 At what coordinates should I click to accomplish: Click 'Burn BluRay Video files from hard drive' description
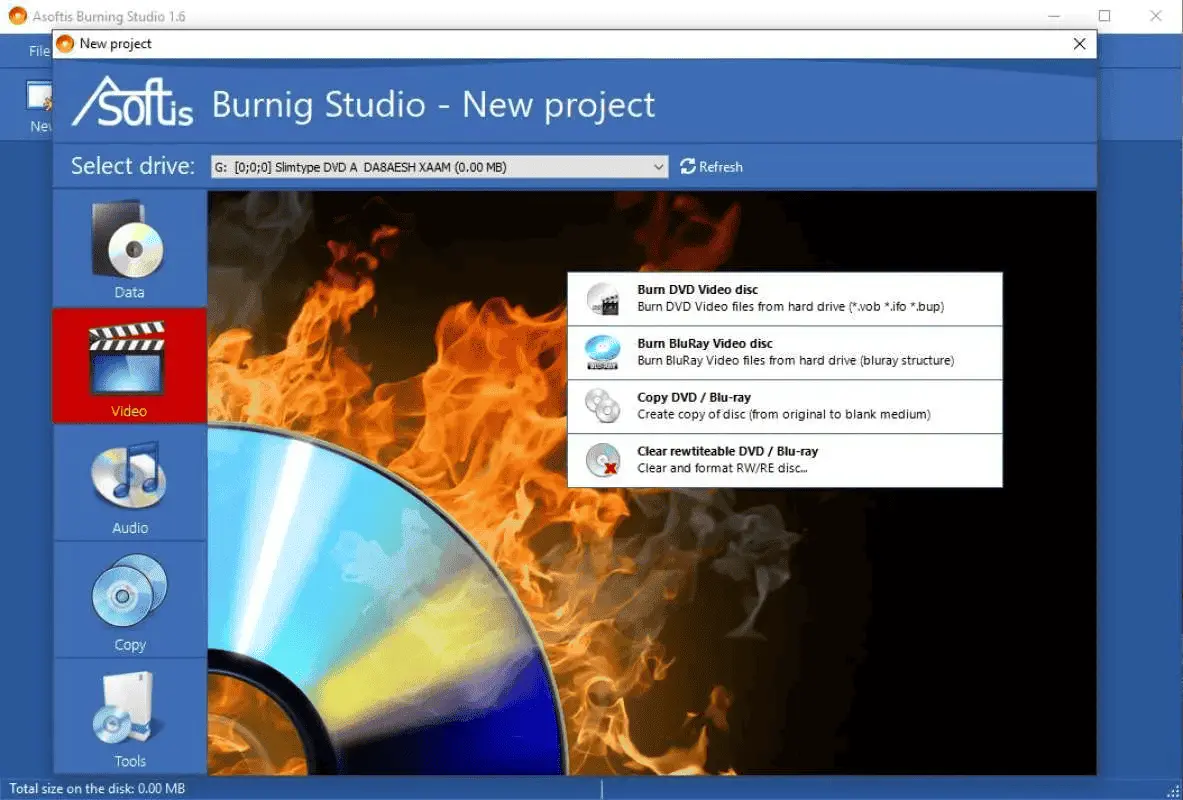tap(795, 360)
